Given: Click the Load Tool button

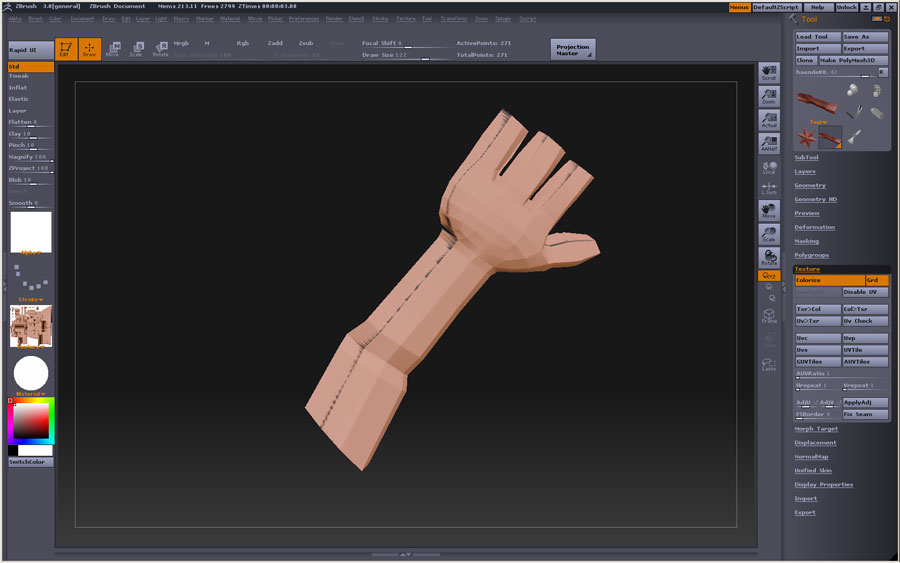Looking at the screenshot, I should 817,37.
